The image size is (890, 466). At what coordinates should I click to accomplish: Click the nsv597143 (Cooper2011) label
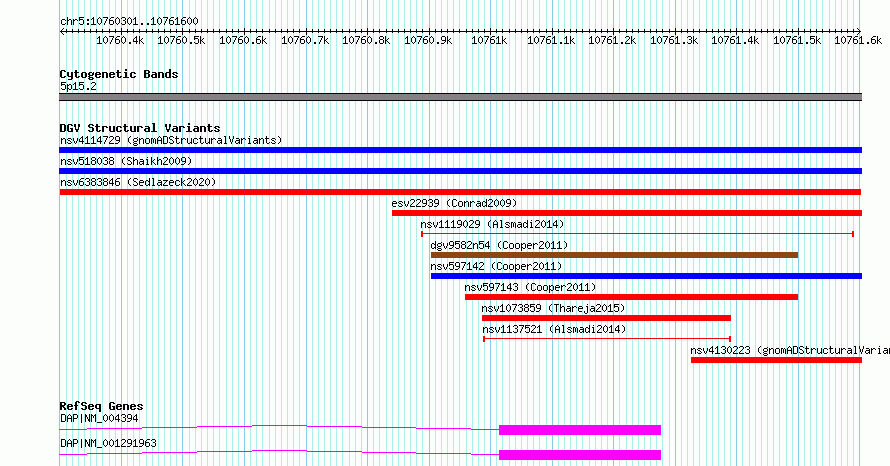530,287
